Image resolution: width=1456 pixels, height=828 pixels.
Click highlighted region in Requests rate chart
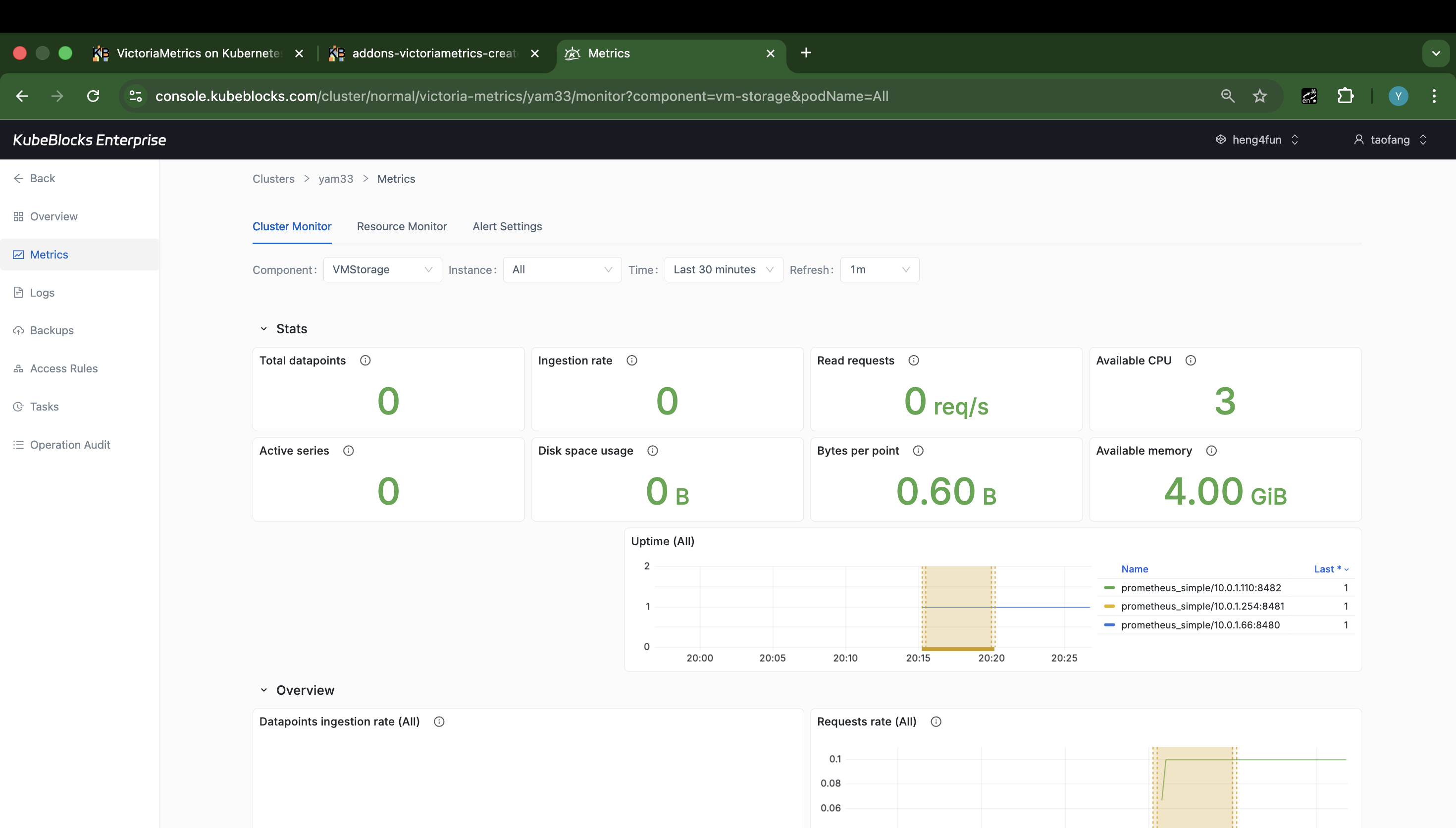1195,787
